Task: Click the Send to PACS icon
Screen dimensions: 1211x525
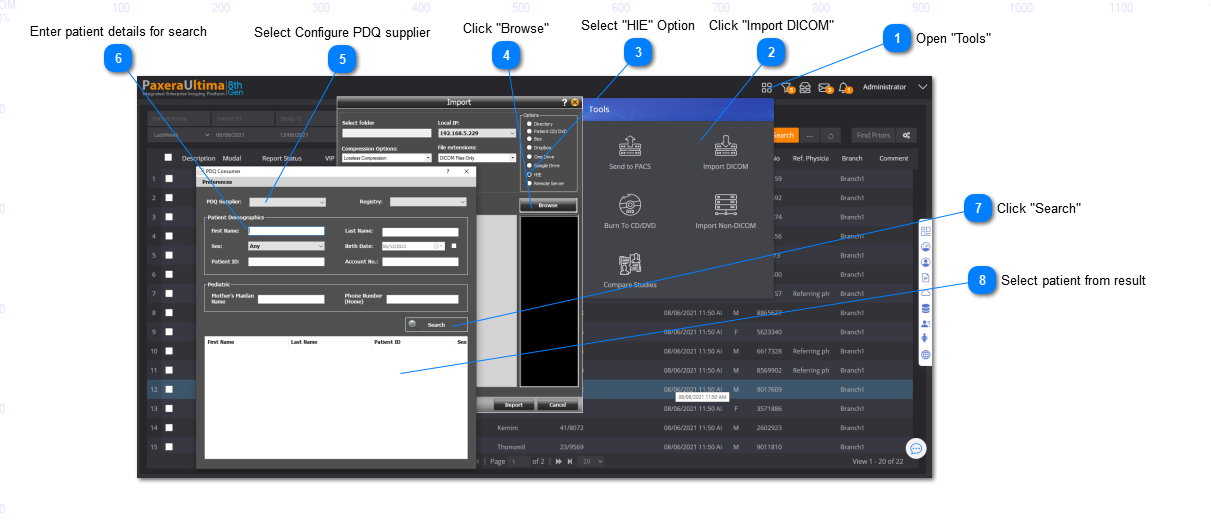Action: [x=630, y=151]
